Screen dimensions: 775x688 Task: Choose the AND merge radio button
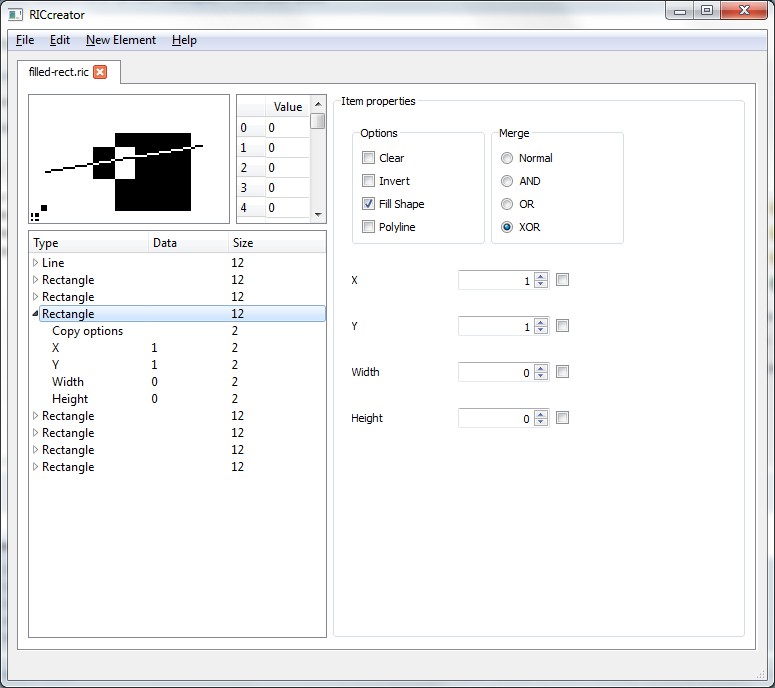pyautogui.click(x=507, y=181)
